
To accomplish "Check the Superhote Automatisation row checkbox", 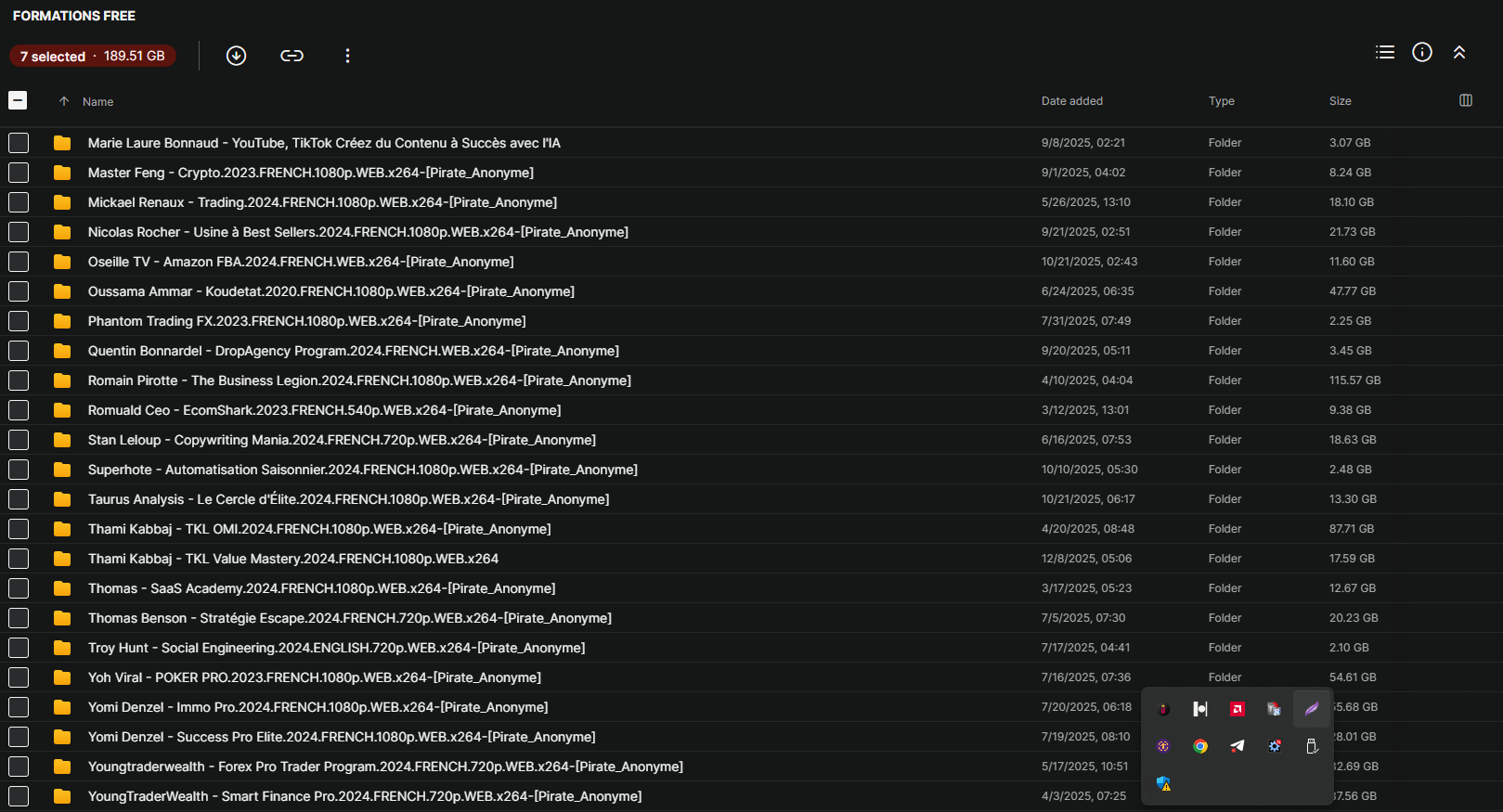I will tap(19, 470).
